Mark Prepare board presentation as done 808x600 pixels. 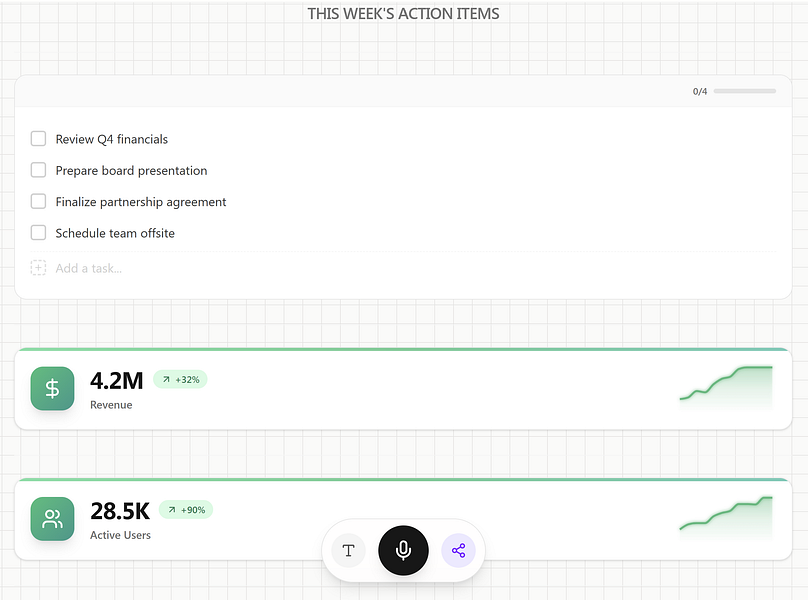pos(38,170)
